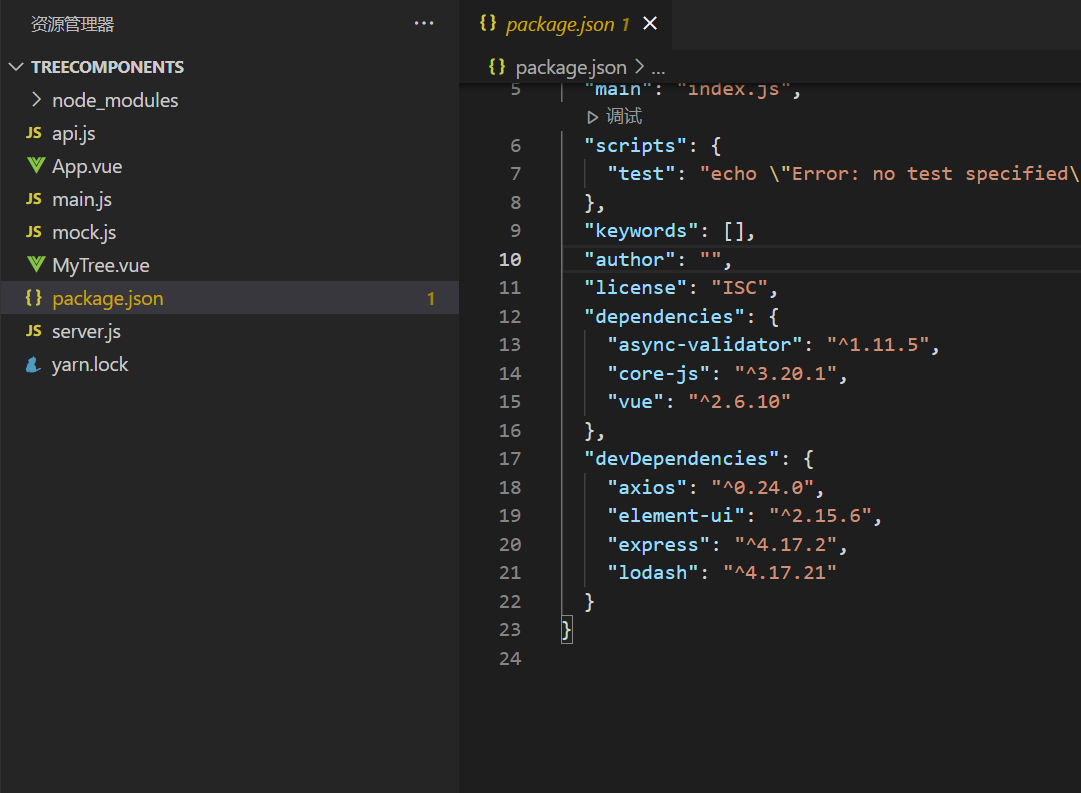Click the problems badge on package.json
This screenshot has width=1081, height=793.
tap(431, 298)
